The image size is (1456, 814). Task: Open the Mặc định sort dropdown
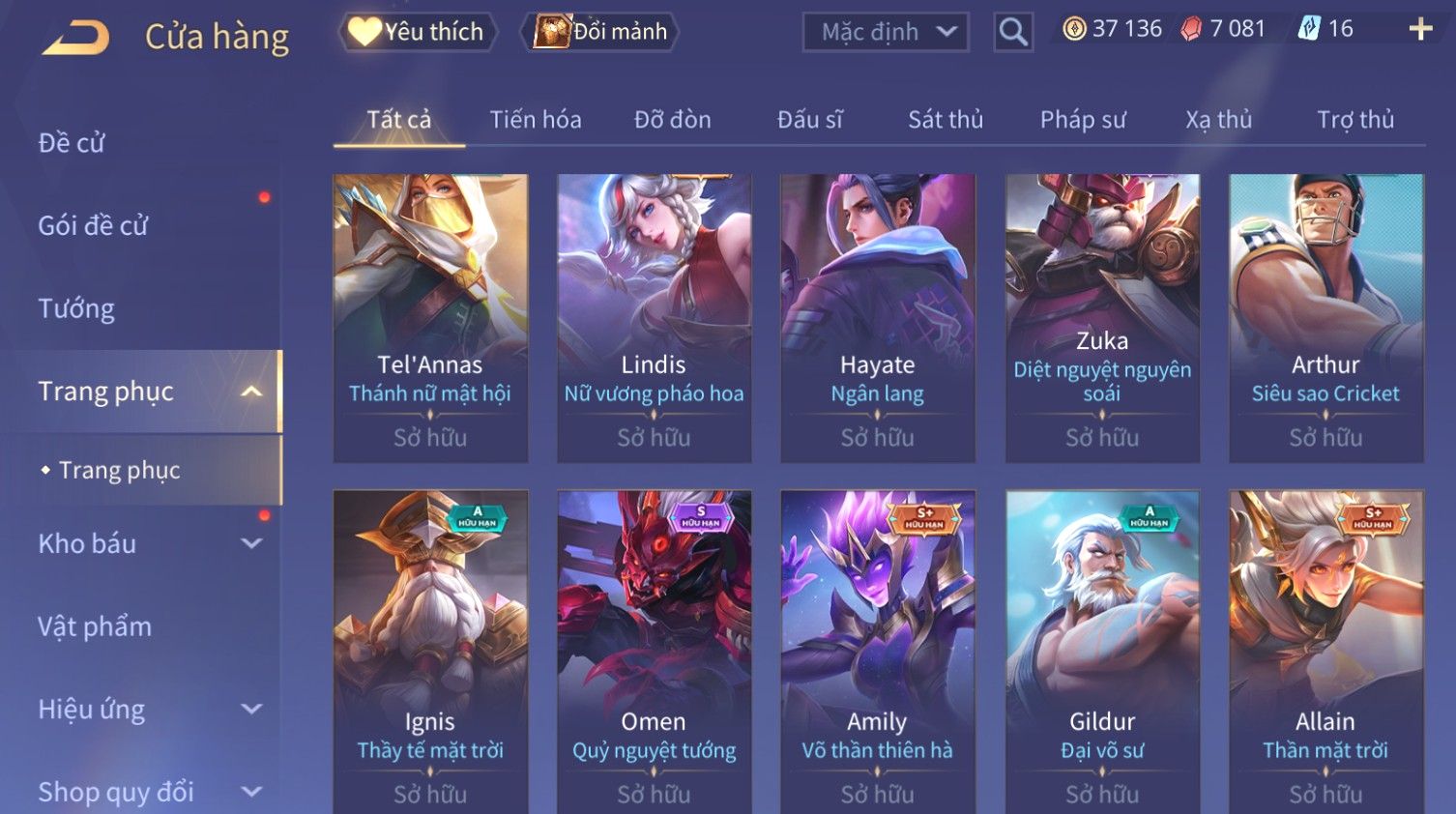coord(886,32)
